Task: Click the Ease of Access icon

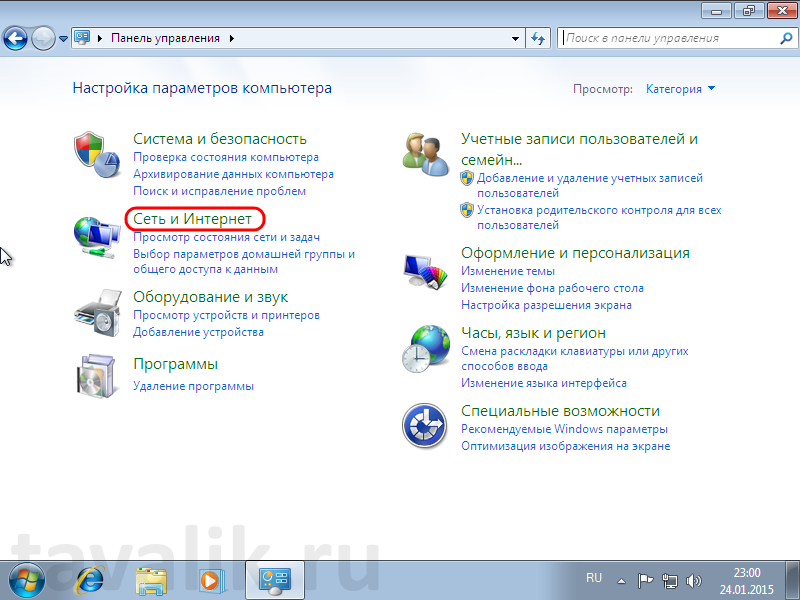Action: (x=424, y=426)
